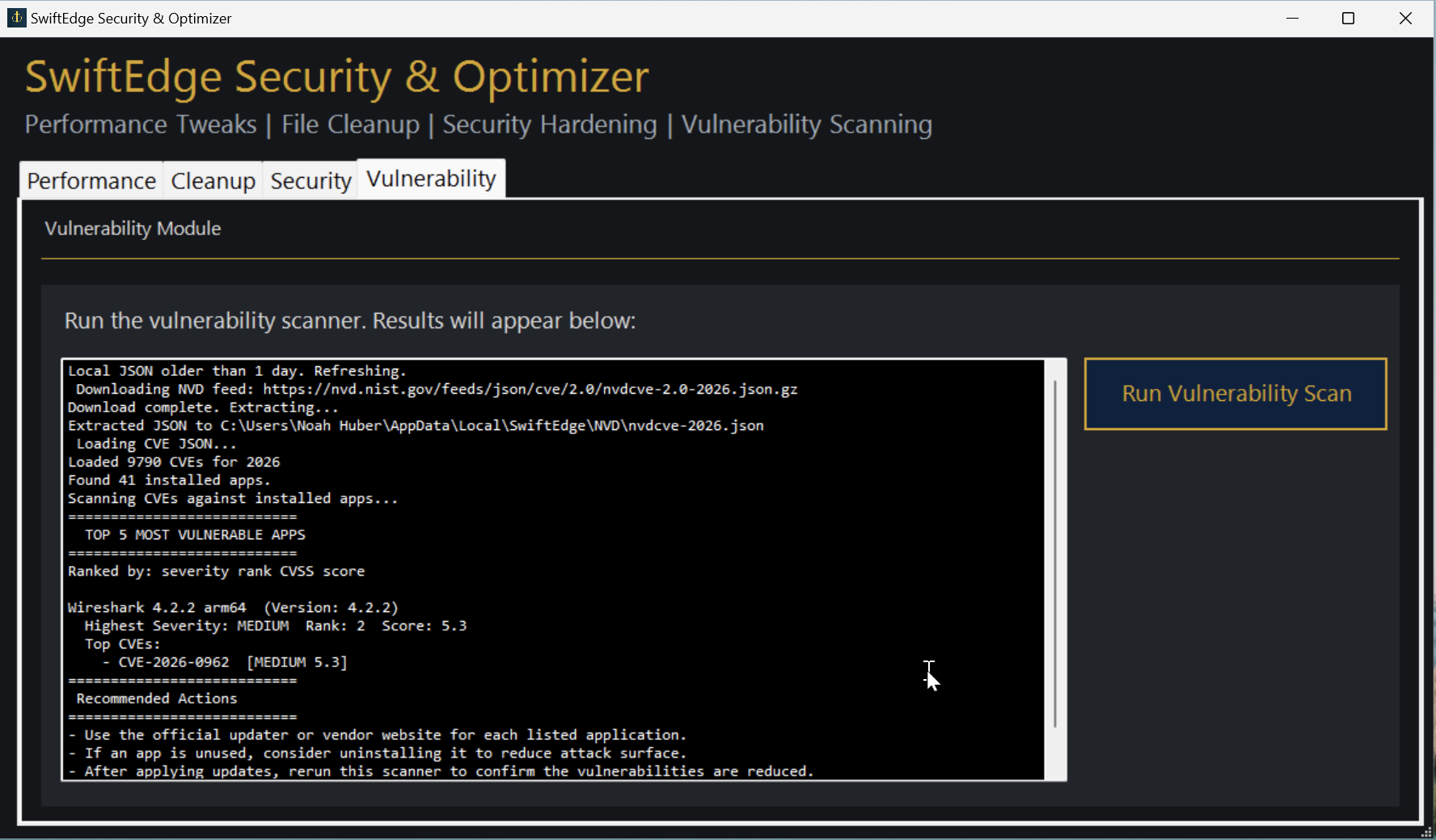
Task: Close the SwiftEdge window
Action: coord(1405,18)
